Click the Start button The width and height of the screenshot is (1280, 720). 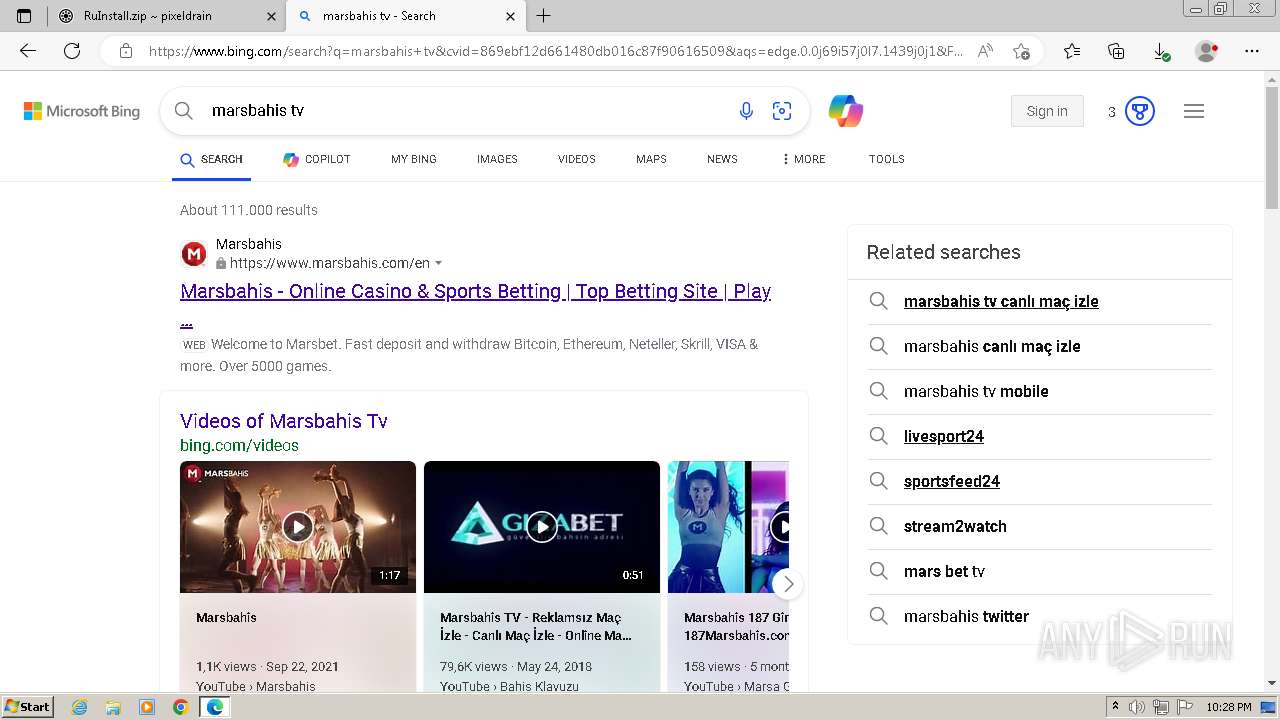tap(28, 707)
